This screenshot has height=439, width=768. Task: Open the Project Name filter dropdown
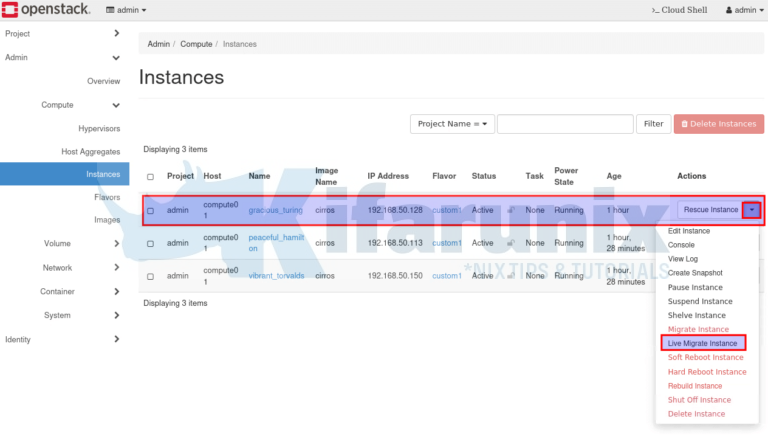tap(452, 124)
